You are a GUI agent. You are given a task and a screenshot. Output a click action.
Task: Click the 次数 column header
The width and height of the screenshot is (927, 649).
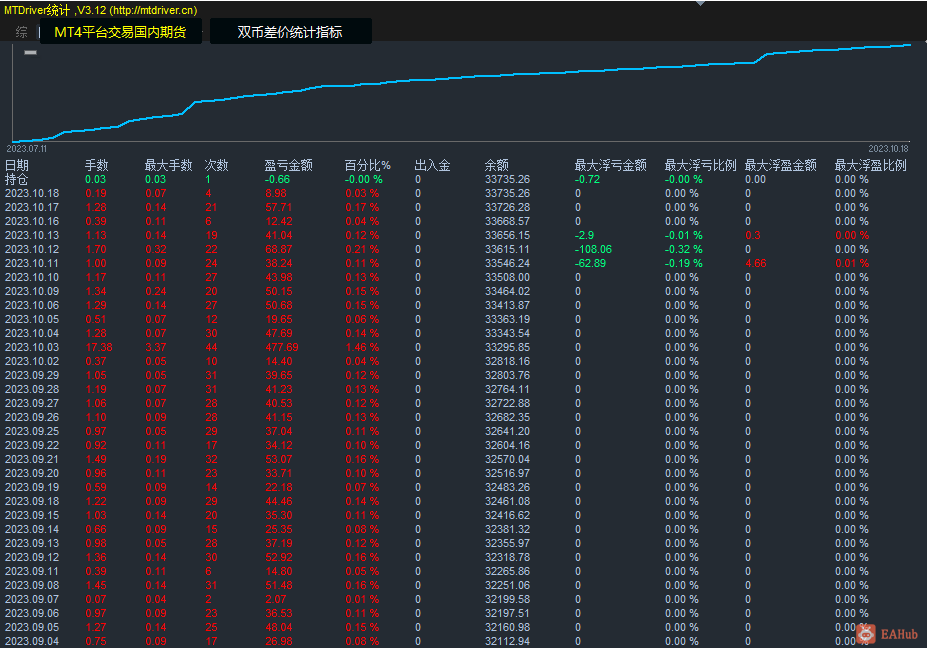[216, 166]
